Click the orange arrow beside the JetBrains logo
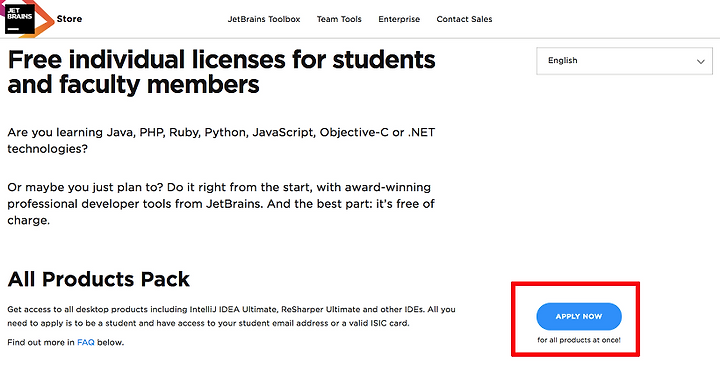Image resolution: width=720 pixels, height=371 pixels. click(45, 20)
